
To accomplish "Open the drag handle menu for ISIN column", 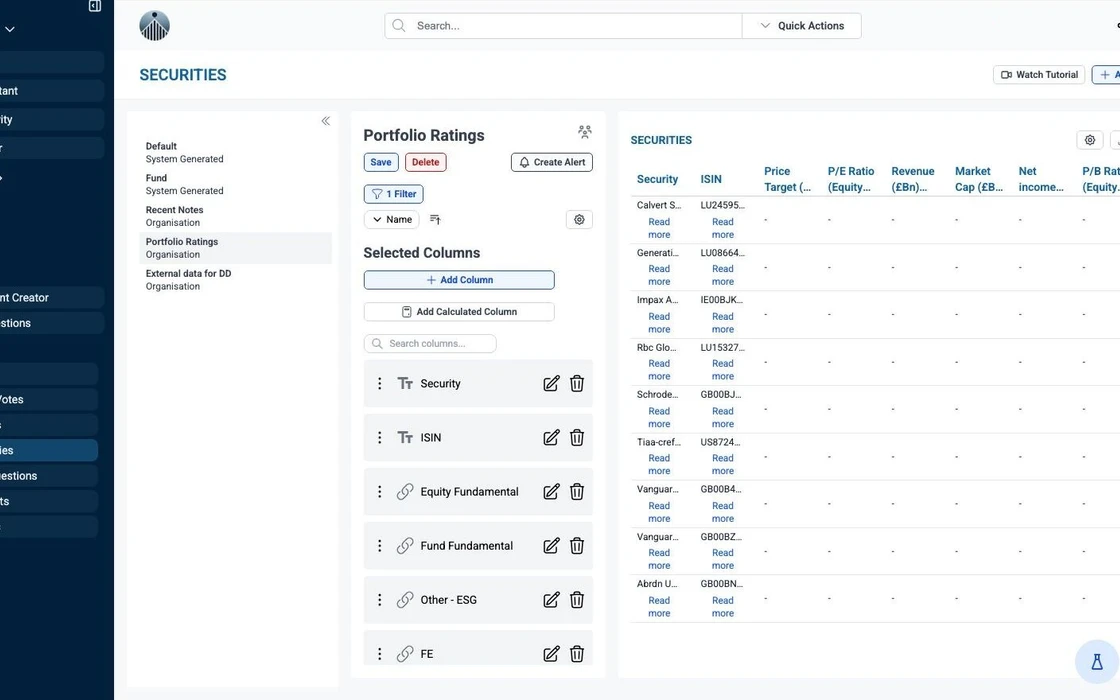I will tap(379, 438).
